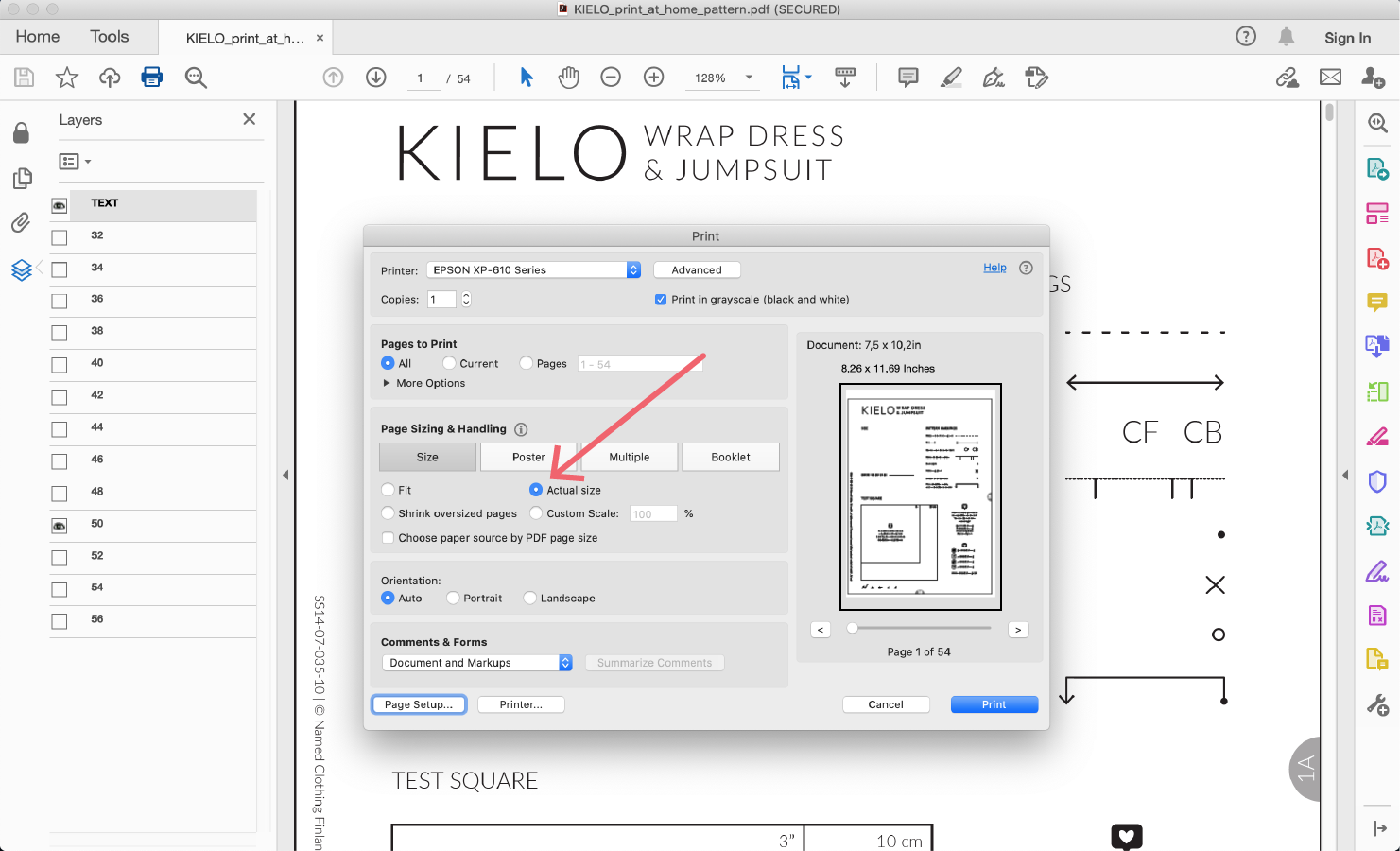The width and height of the screenshot is (1400, 851).
Task: Open the Sign document tool
Action: tap(994, 78)
